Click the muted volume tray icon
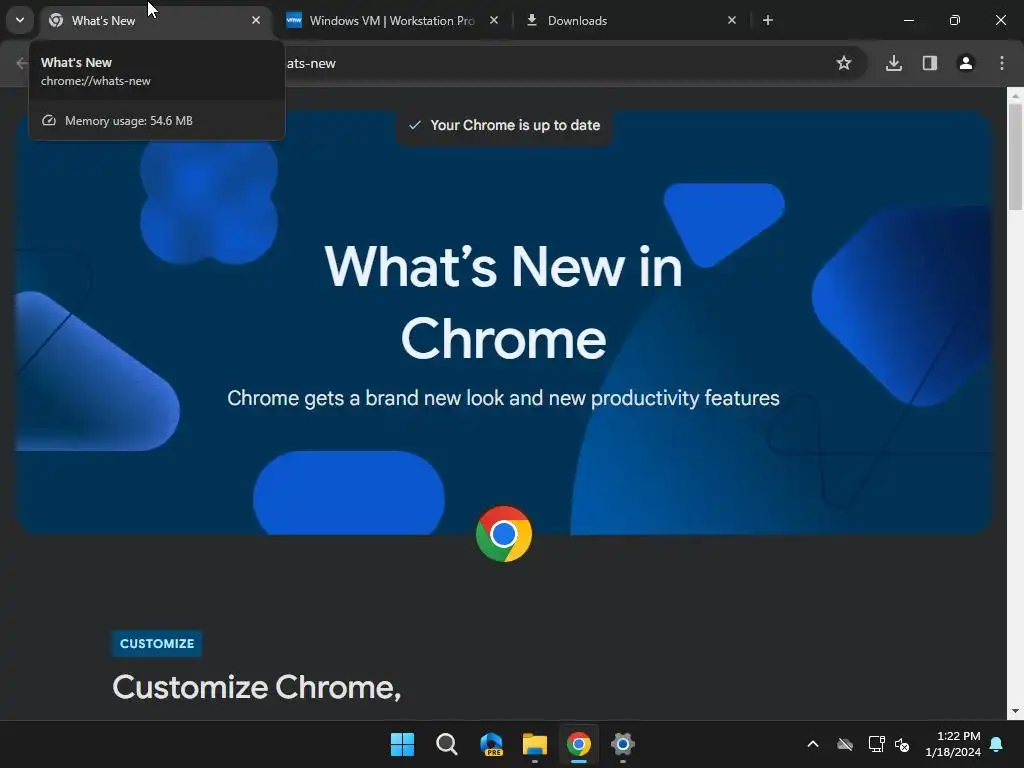 pyautogui.click(x=903, y=744)
